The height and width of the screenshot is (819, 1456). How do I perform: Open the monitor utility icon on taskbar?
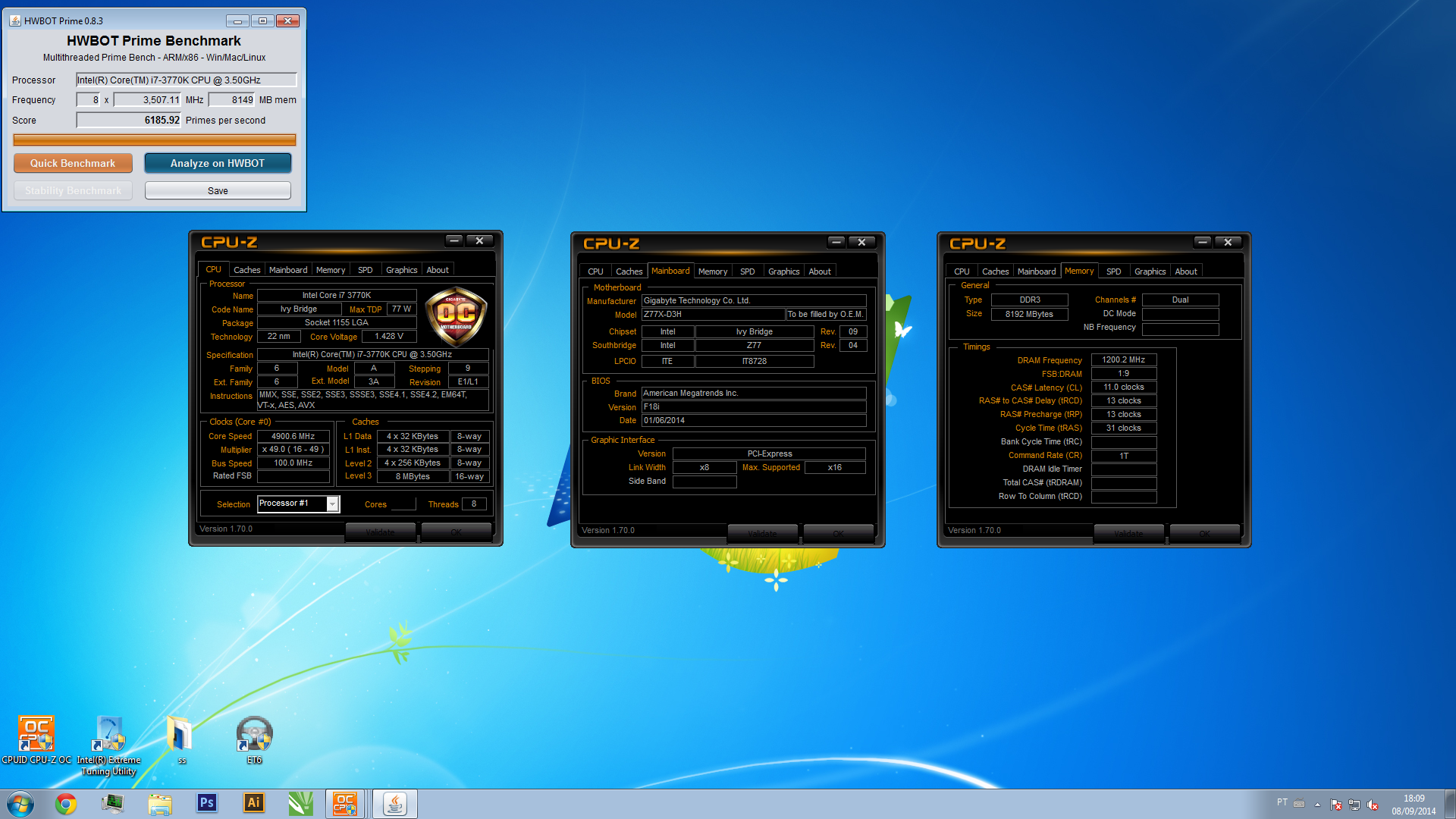(113, 804)
